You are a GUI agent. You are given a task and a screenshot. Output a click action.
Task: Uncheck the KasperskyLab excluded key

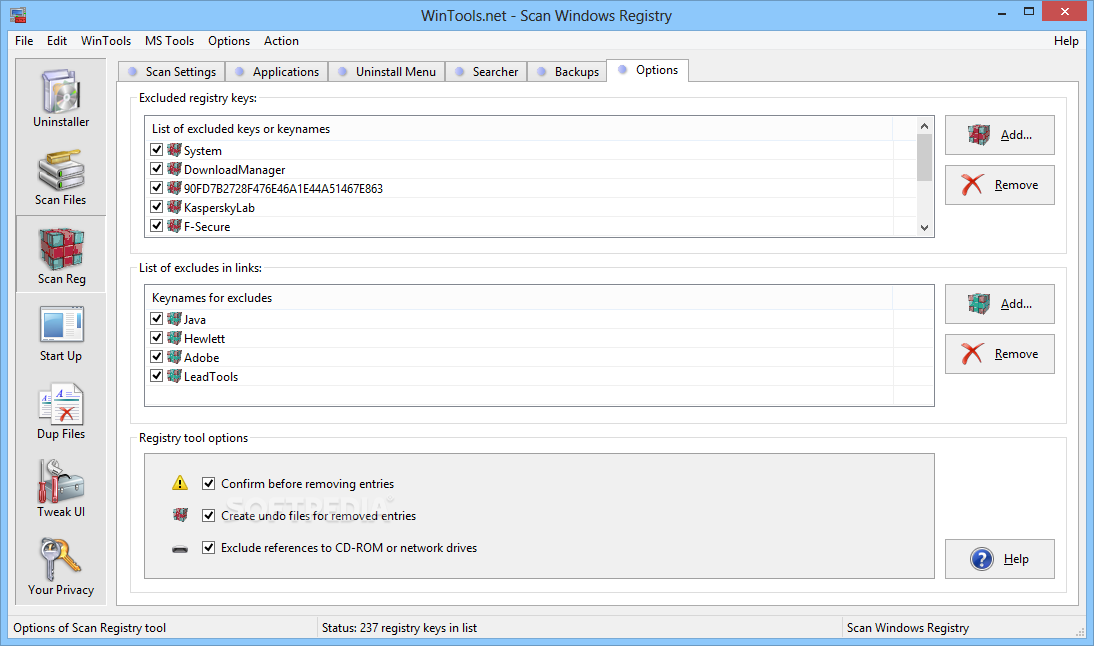[156, 207]
